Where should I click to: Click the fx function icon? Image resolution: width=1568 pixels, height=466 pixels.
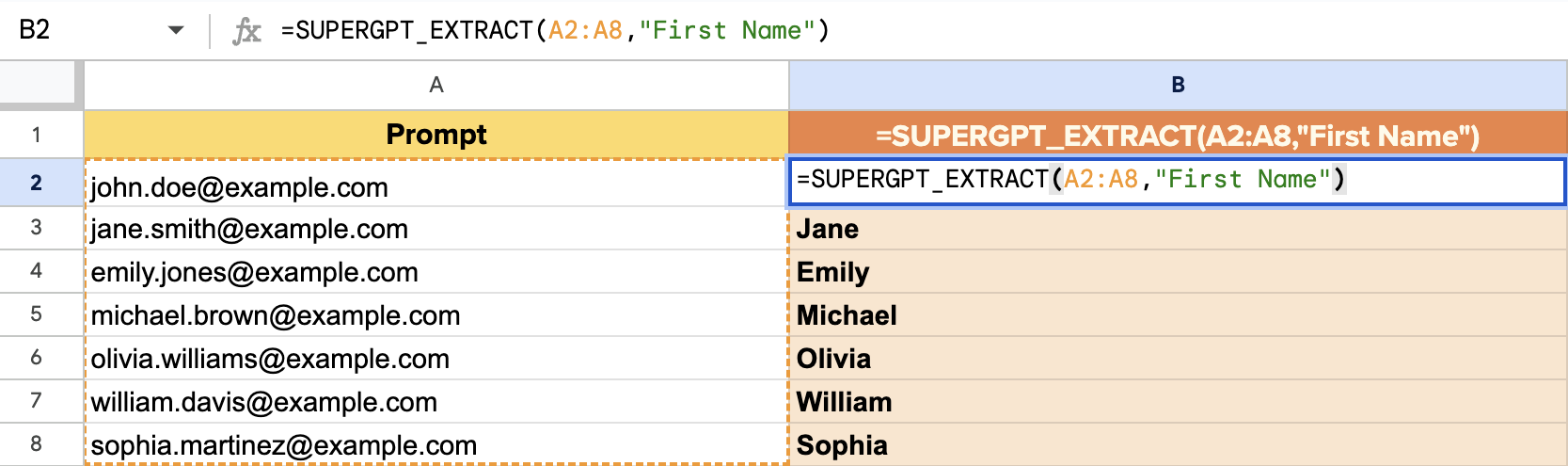pyautogui.click(x=246, y=31)
